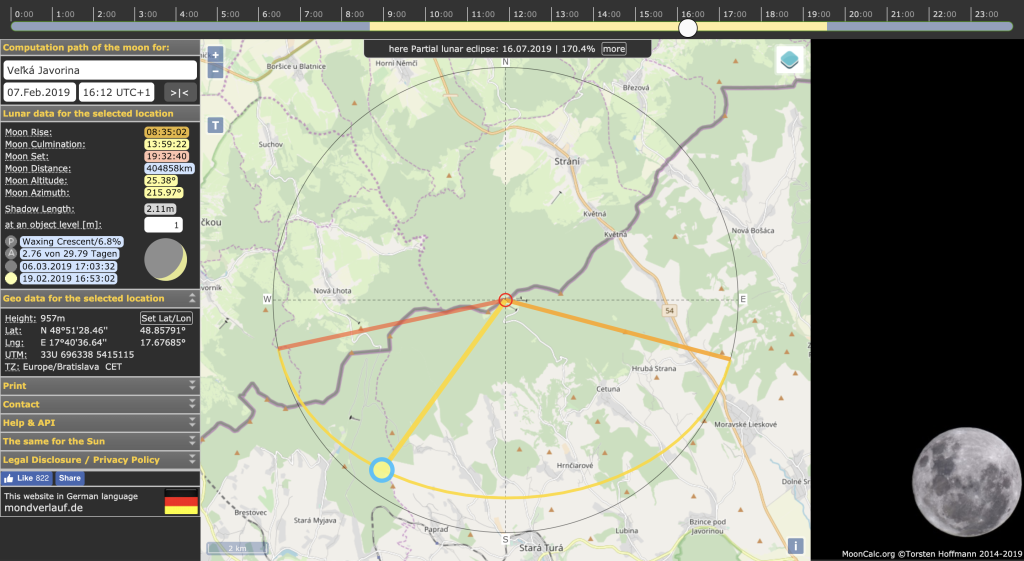
Task: Click the German flag icon
Action: pos(181,501)
